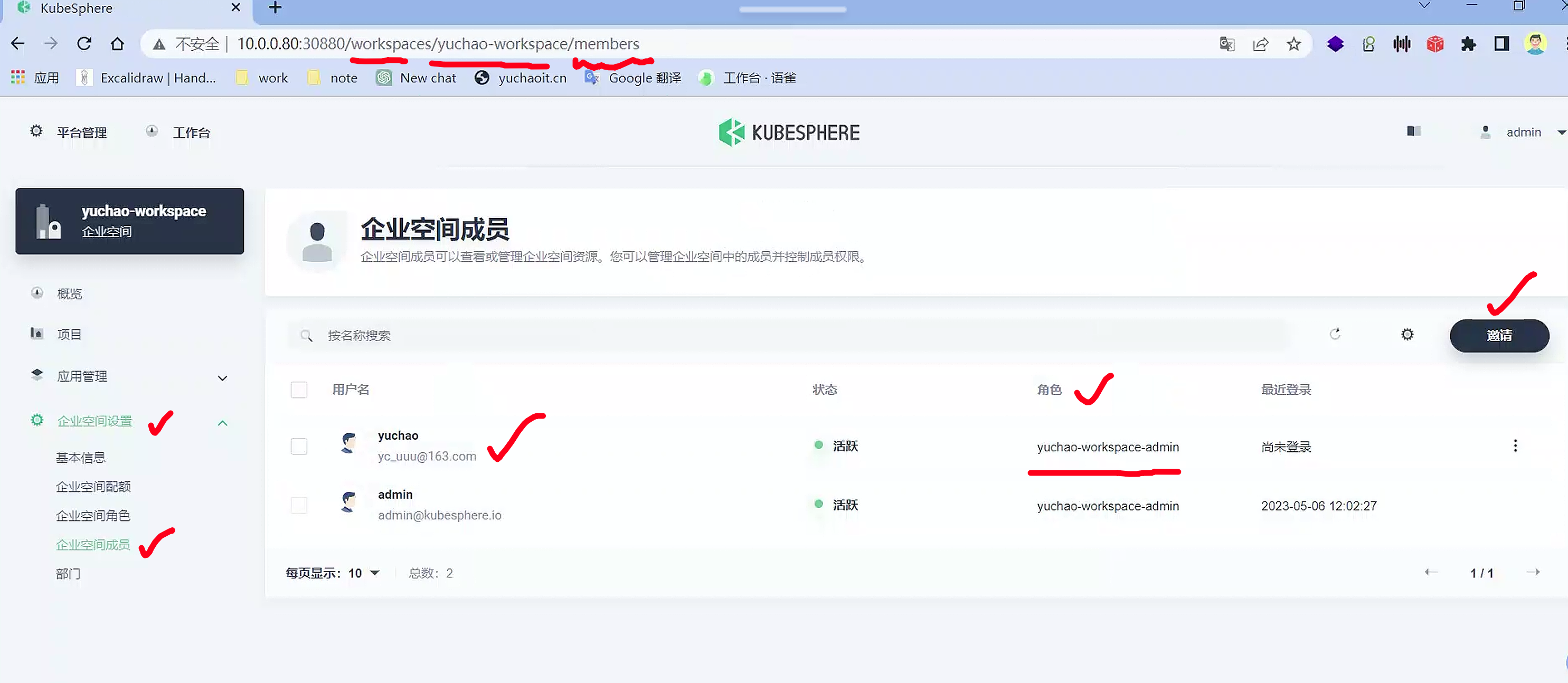
Task: Open Google translate icon in address bar
Action: [1226, 44]
